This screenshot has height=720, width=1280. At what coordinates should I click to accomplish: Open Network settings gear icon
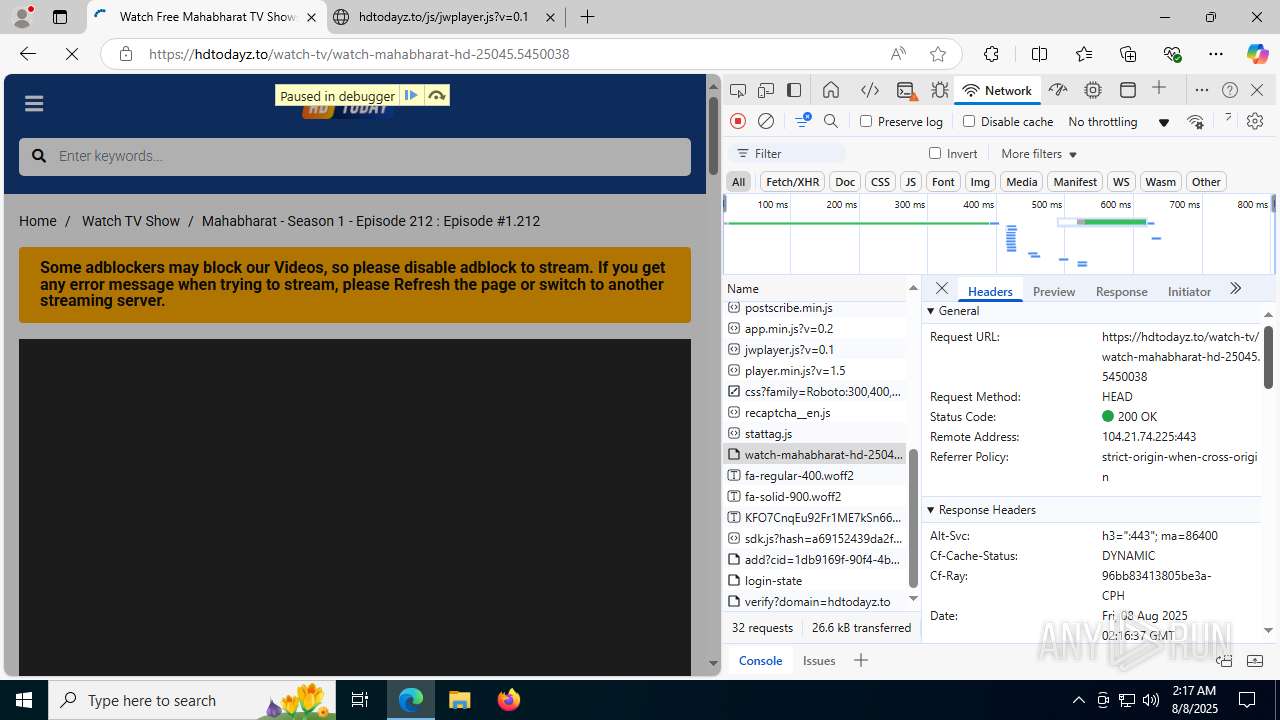tap(1255, 121)
